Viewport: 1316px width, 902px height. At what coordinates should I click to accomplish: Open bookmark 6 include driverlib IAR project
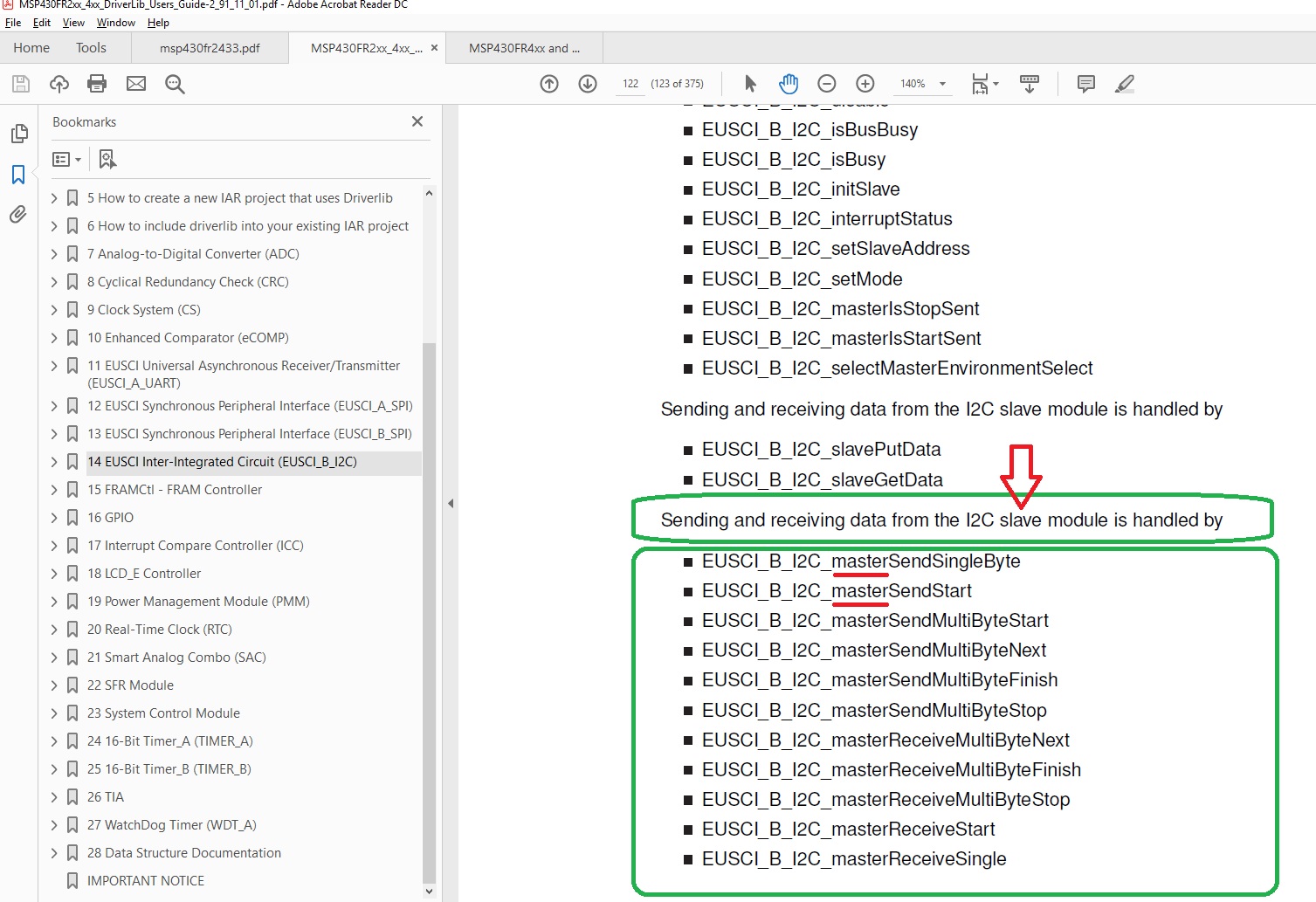[248, 226]
